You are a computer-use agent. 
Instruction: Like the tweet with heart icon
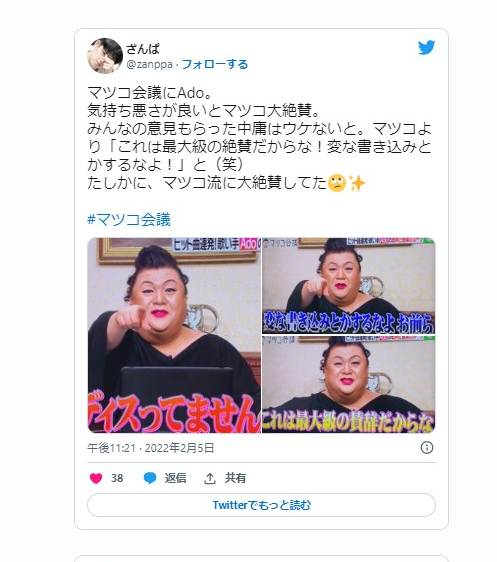pos(96,478)
